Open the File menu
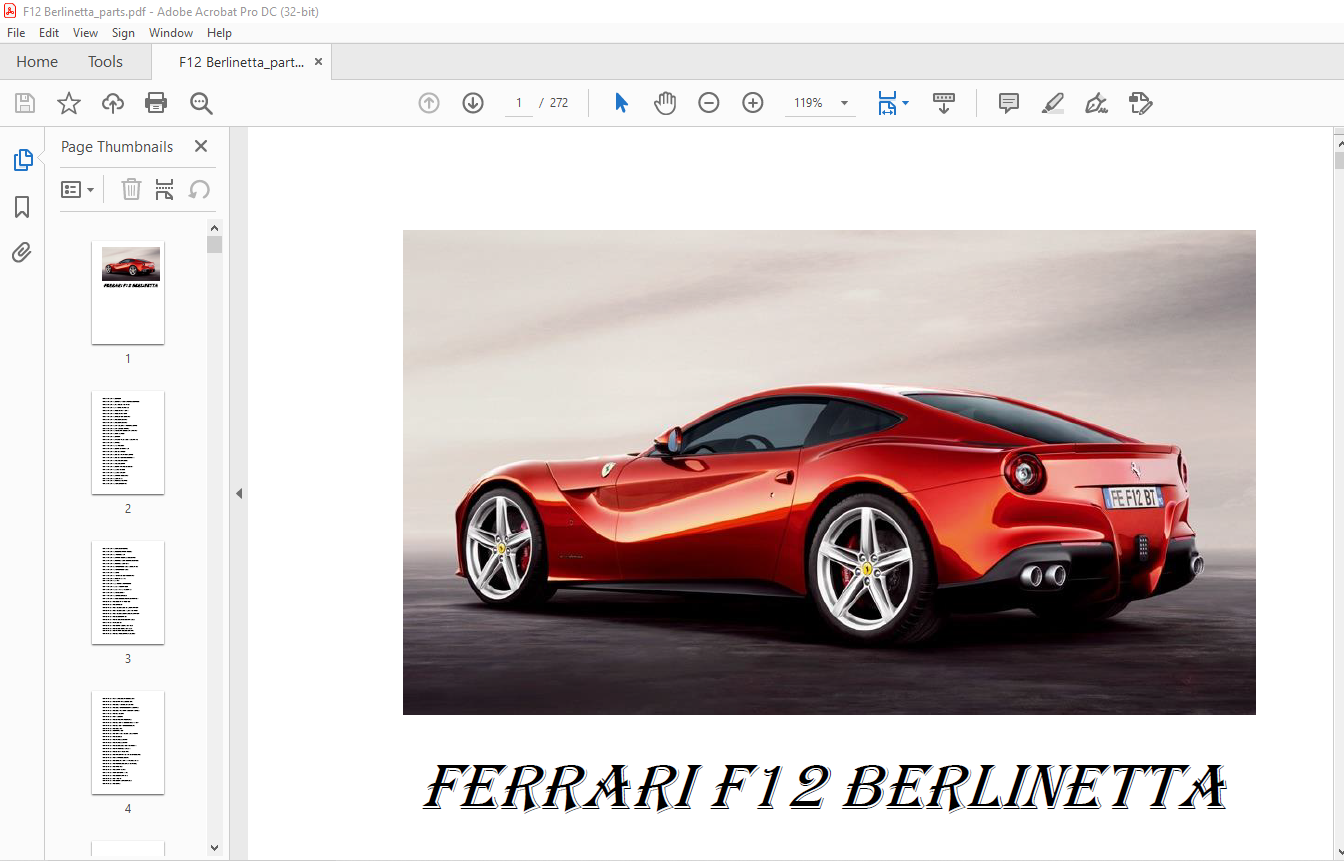 tap(16, 33)
